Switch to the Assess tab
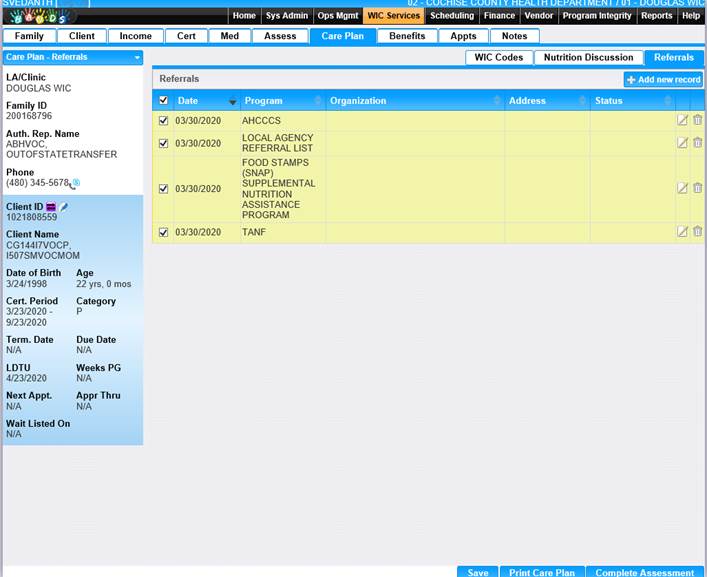 click(280, 36)
